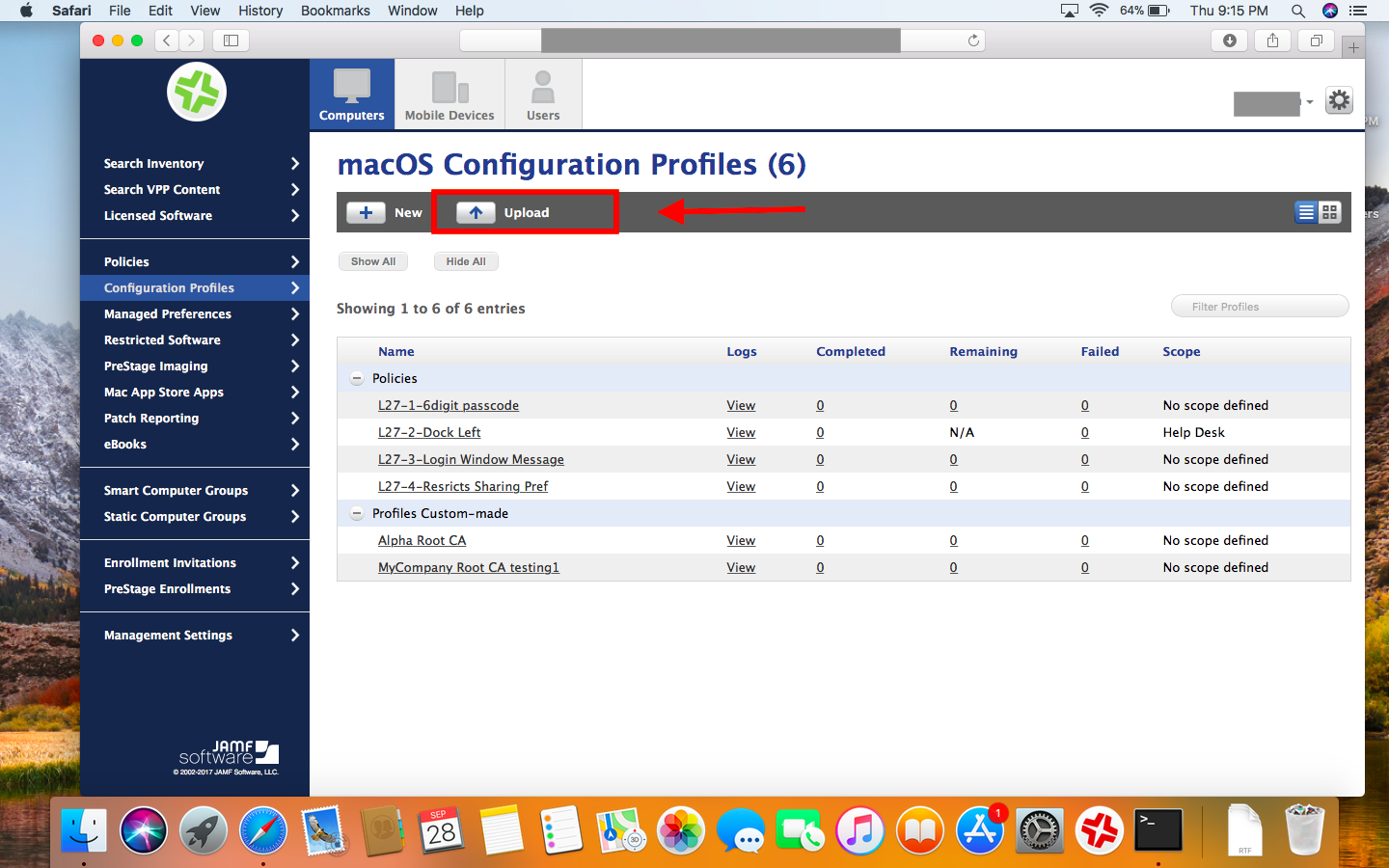Switch to Mobile Devices tab
This screenshot has height=868, width=1389.
tap(449, 94)
